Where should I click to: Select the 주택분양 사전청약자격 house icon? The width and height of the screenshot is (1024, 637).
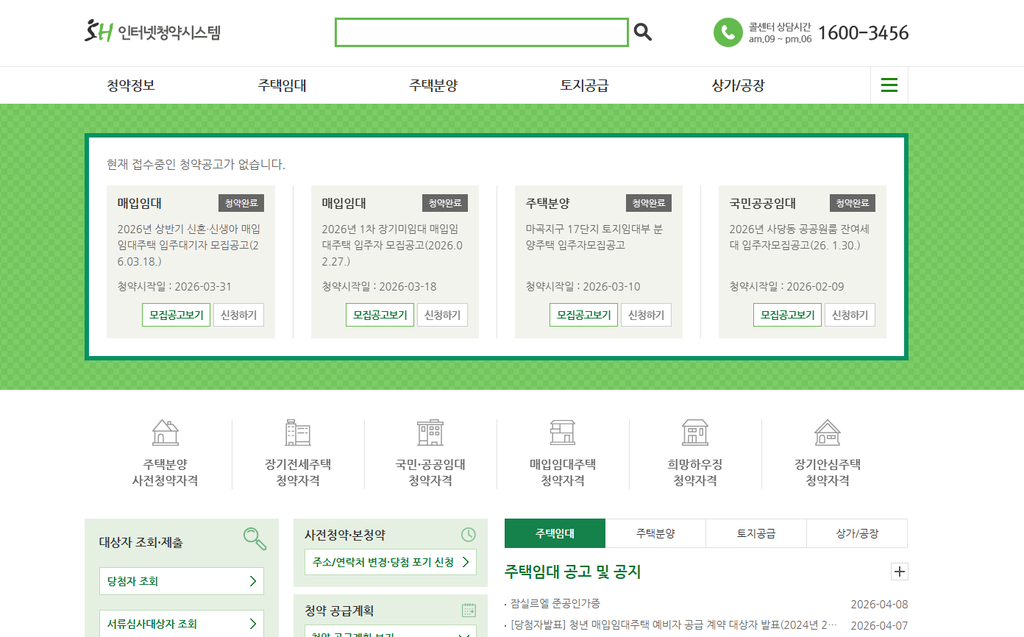coord(164,433)
